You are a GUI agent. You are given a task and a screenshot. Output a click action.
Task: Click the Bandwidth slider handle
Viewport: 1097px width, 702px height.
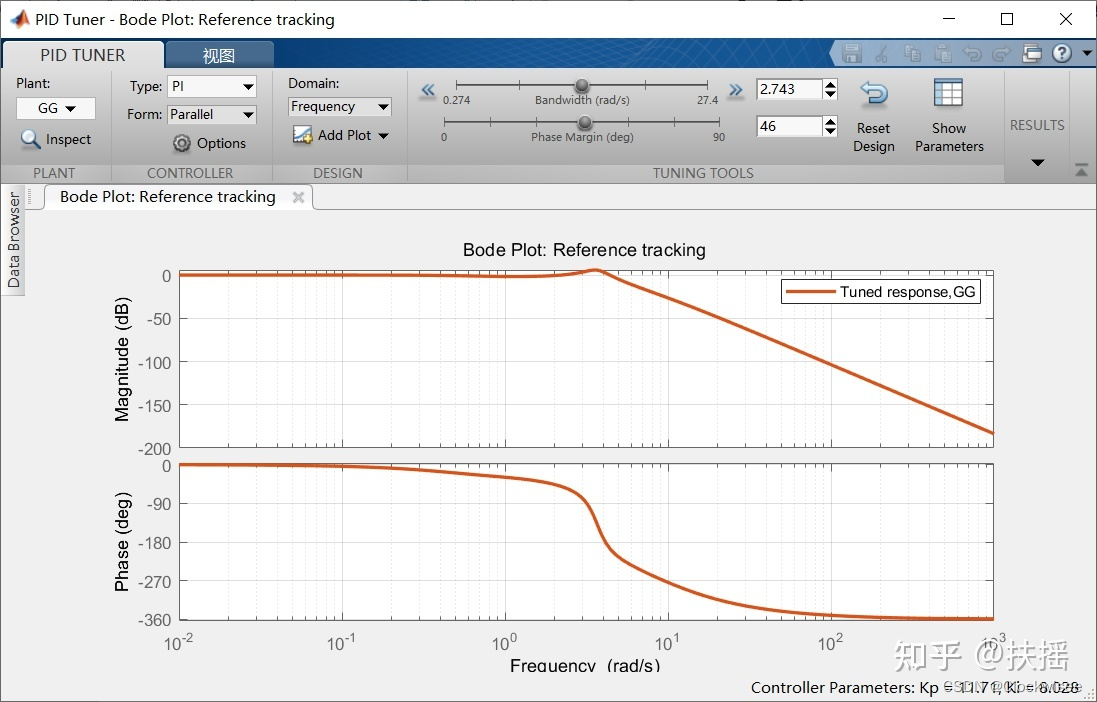(x=582, y=85)
